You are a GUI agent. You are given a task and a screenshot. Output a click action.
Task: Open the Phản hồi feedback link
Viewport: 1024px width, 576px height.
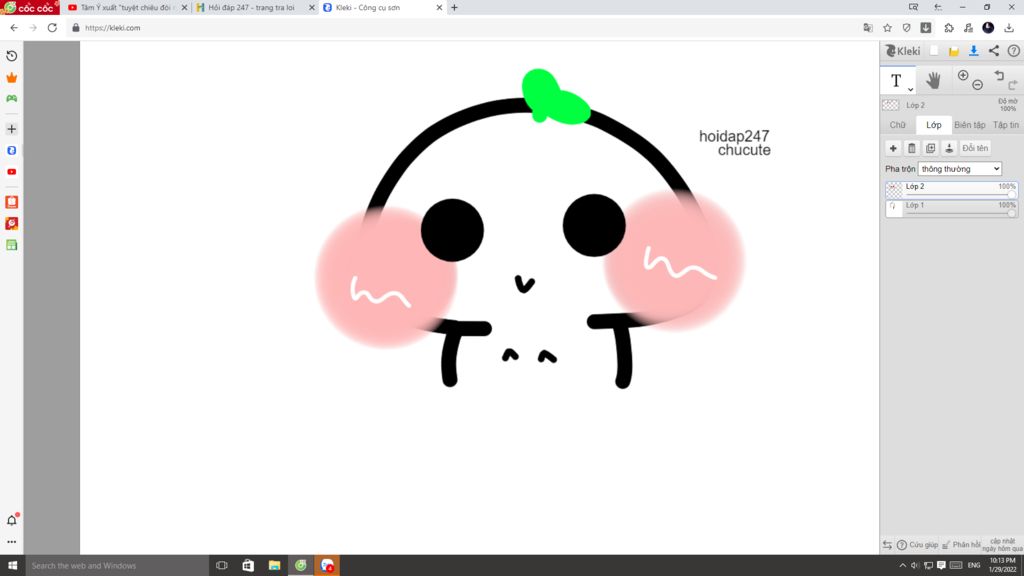[961, 545]
